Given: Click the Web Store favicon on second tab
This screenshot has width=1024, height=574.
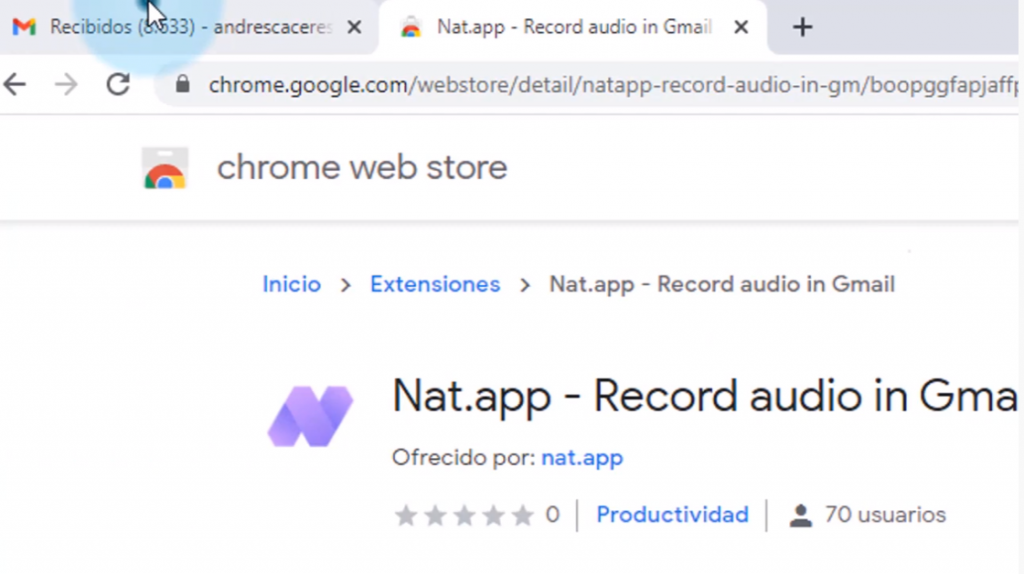Looking at the screenshot, I should coord(411,27).
